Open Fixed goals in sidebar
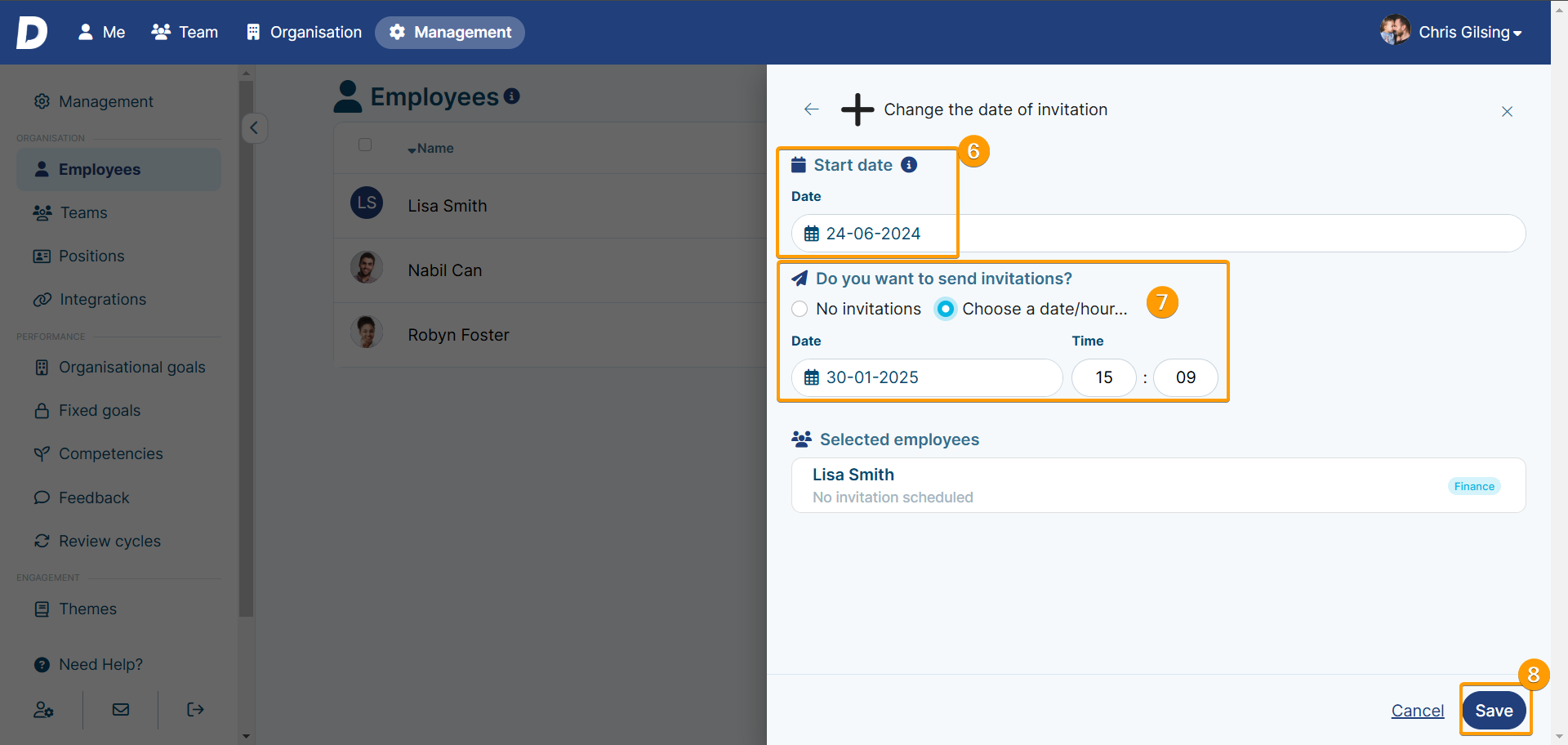Screen dimensions: 1568x745 coord(100,410)
